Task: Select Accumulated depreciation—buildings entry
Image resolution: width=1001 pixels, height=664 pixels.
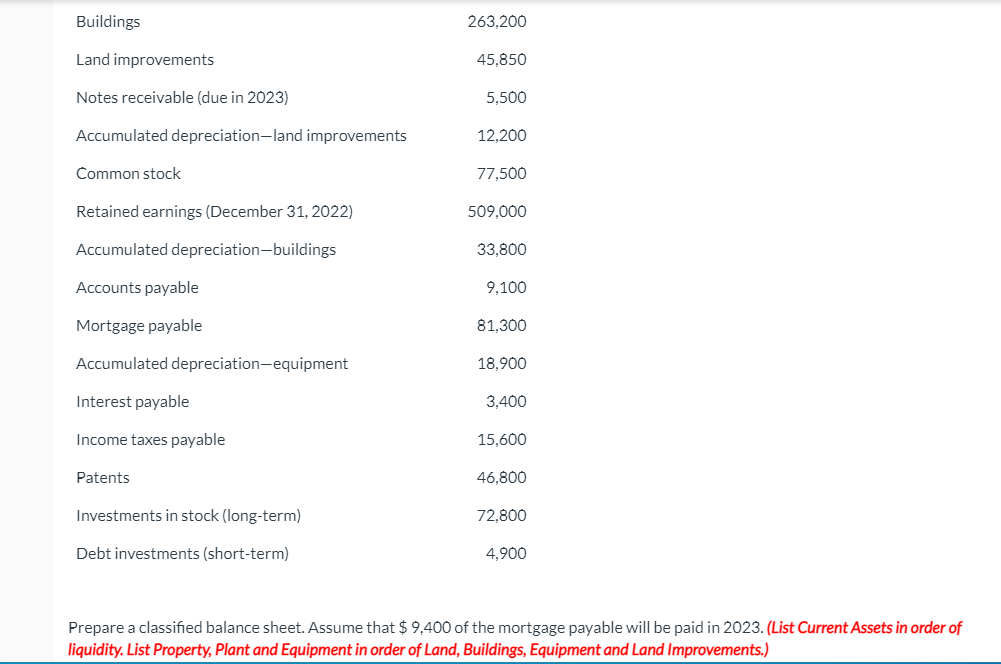Action: tap(205, 249)
